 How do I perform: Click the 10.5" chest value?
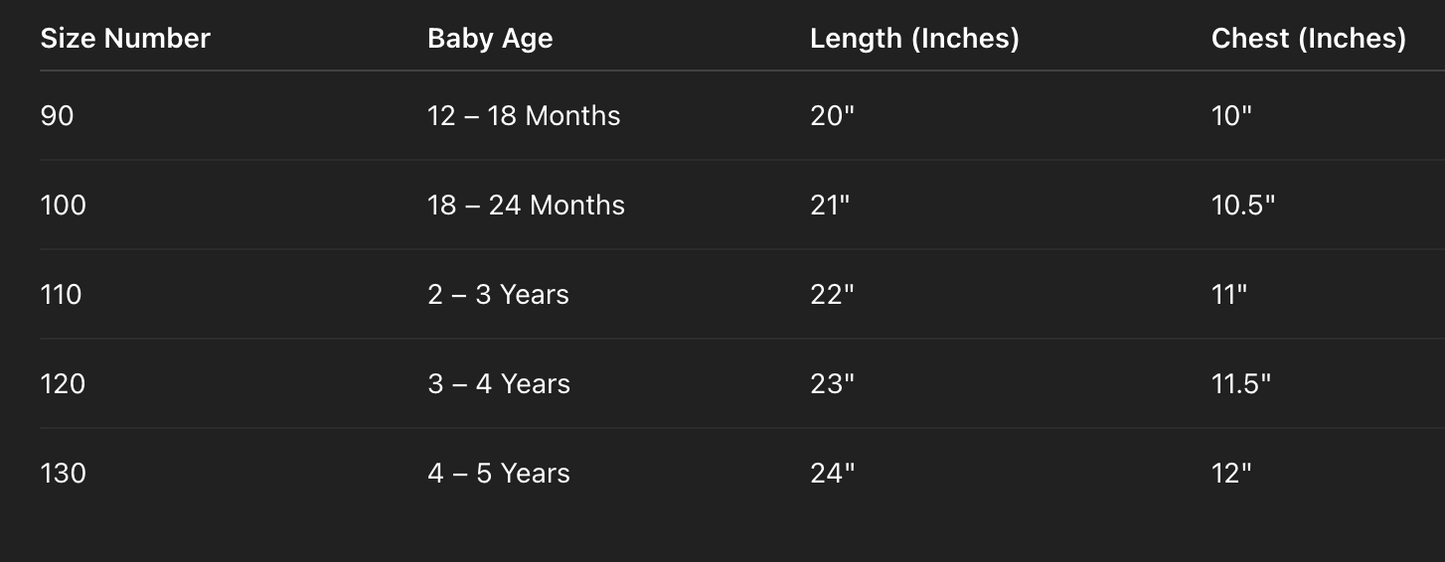click(x=1243, y=205)
